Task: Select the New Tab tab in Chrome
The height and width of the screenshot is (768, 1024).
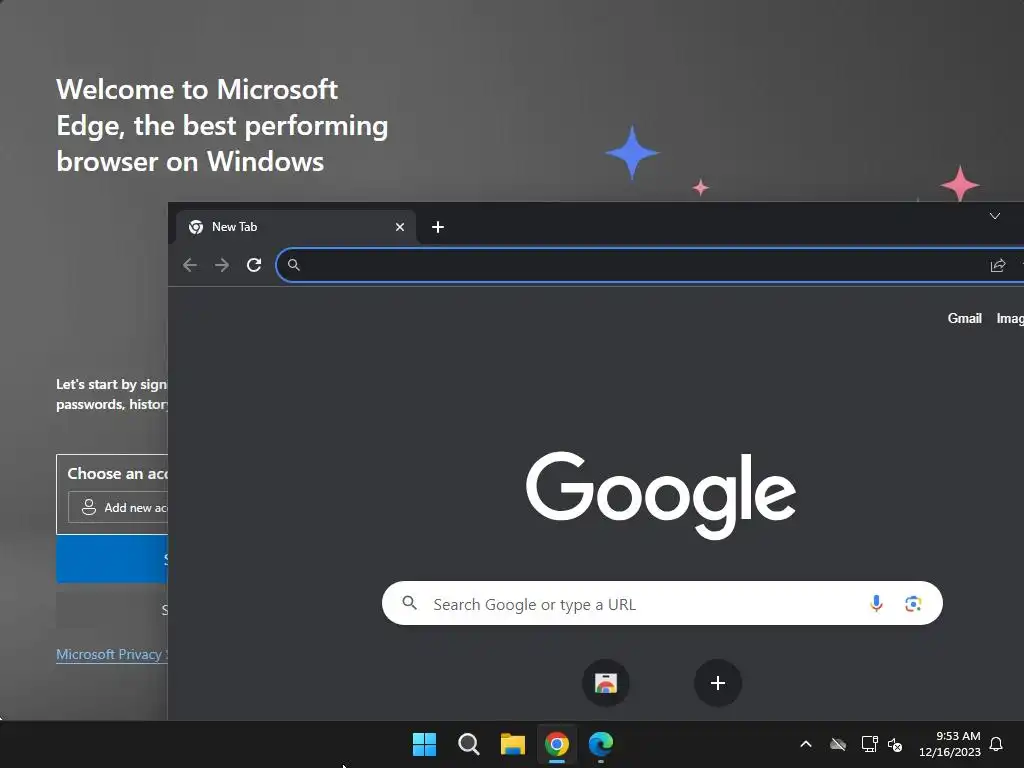Action: click(x=296, y=227)
